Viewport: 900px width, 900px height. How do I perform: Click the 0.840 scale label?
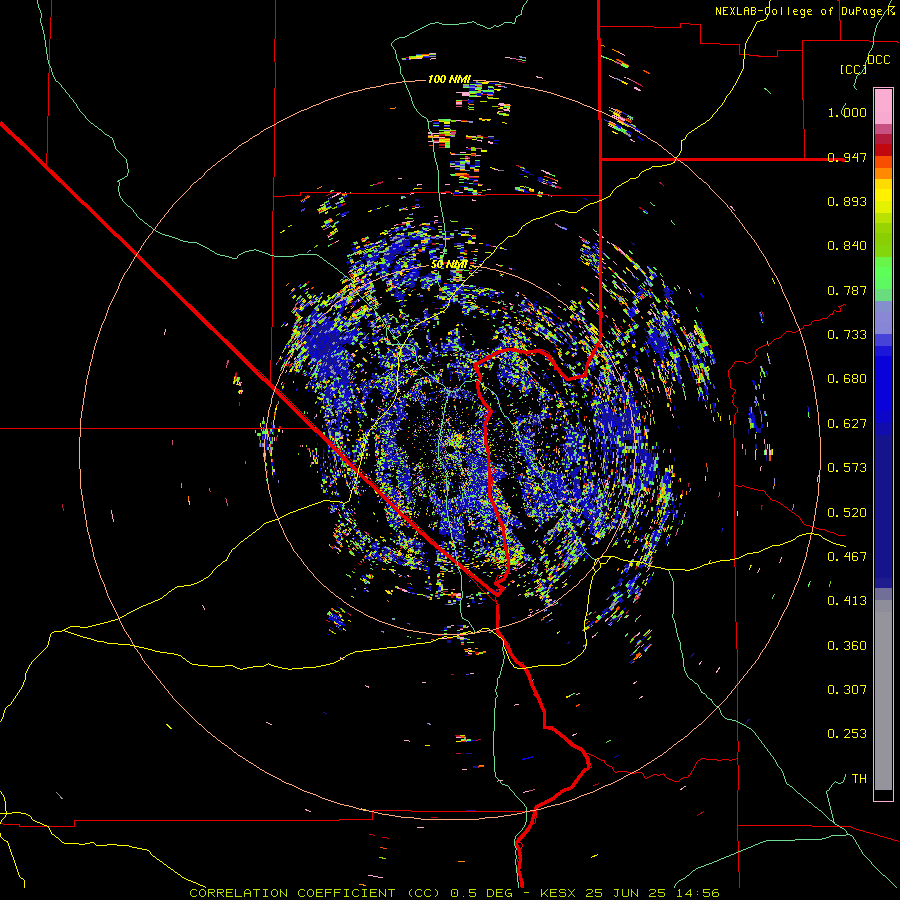(x=847, y=246)
